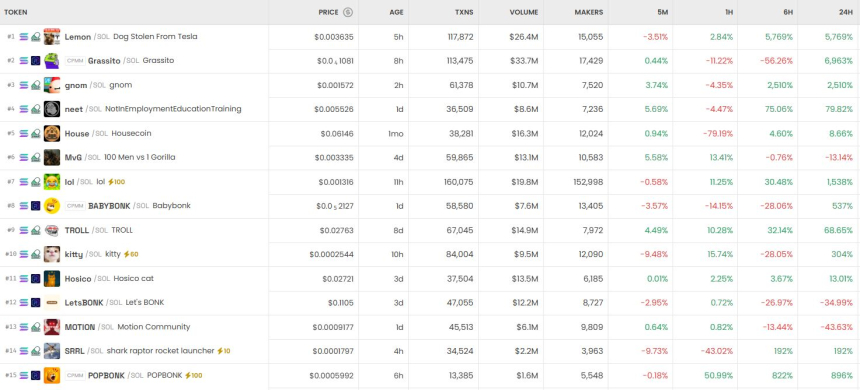This screenshot has height=390, width=860.
Task: Click the kitty boost 60 lightning badge
Action: coord(131,255)
